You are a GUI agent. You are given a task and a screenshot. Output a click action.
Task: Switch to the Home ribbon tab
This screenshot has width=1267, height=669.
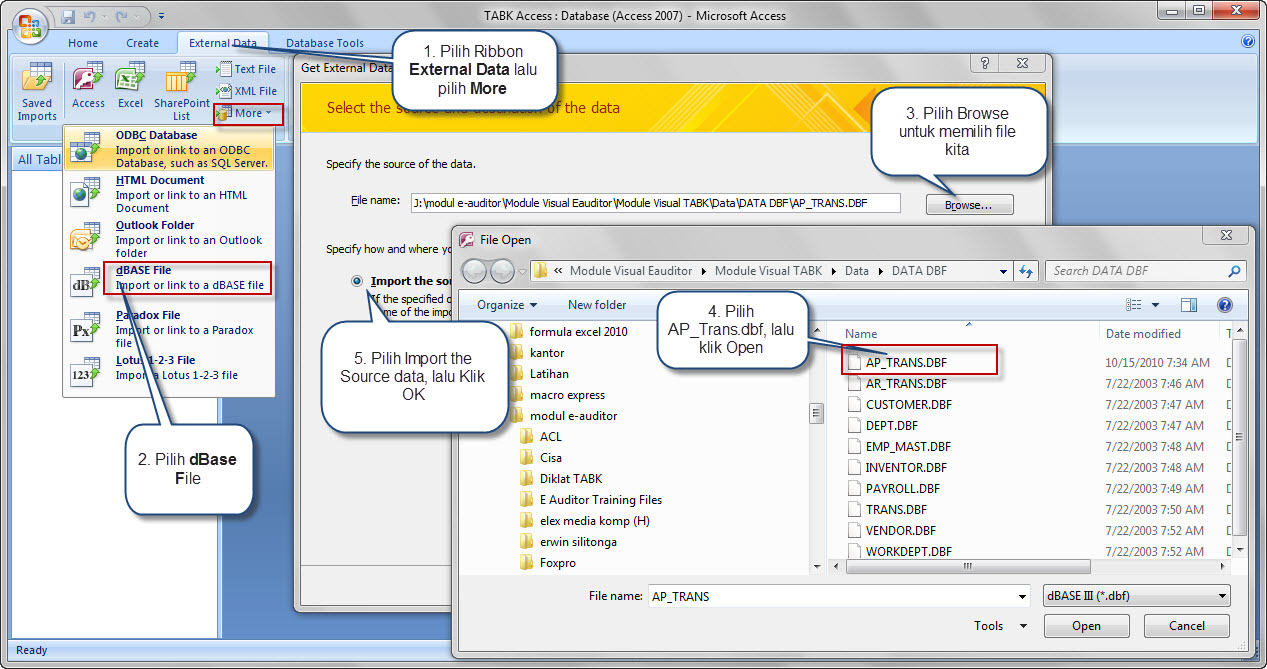82,43
